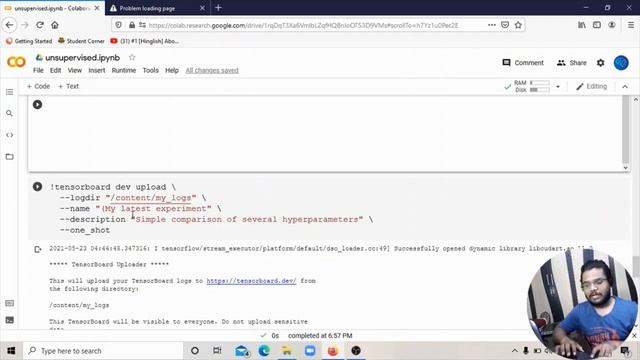Open the tensorboard.dev link in output
Screen dimensions: 640x360
coord(251,281)
